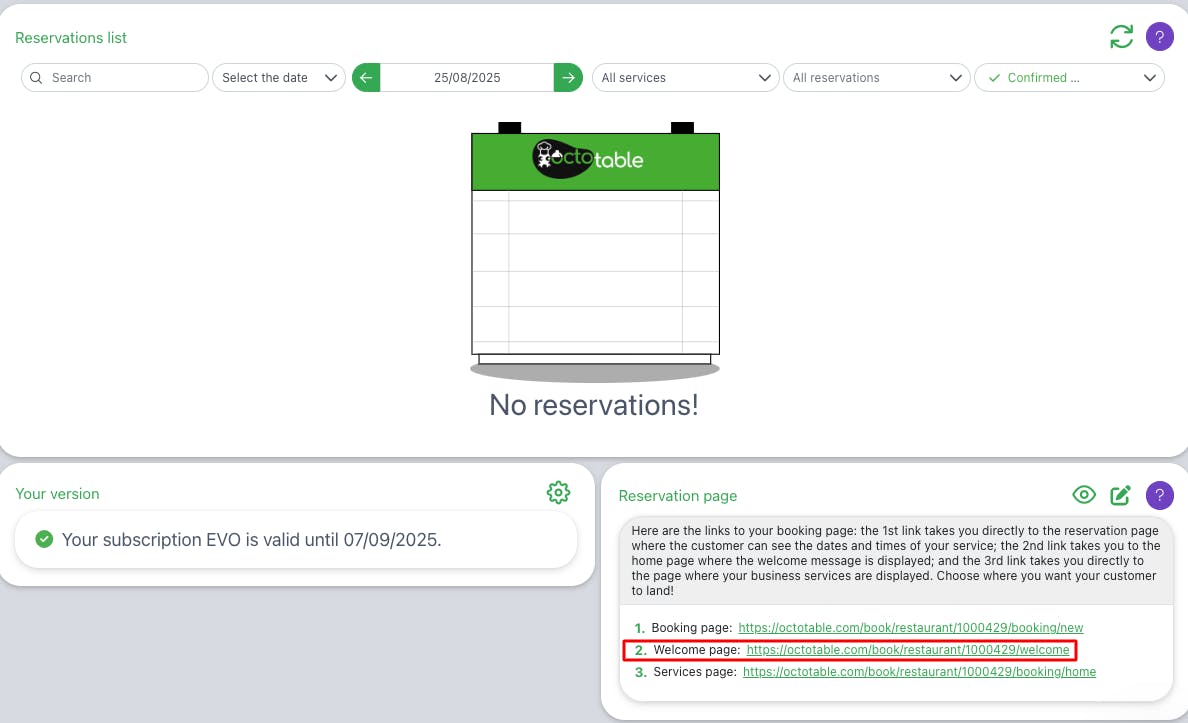Click subscription EVO validity text
The width and height of the screenshot is (1188, 723).
click(252, 540)
